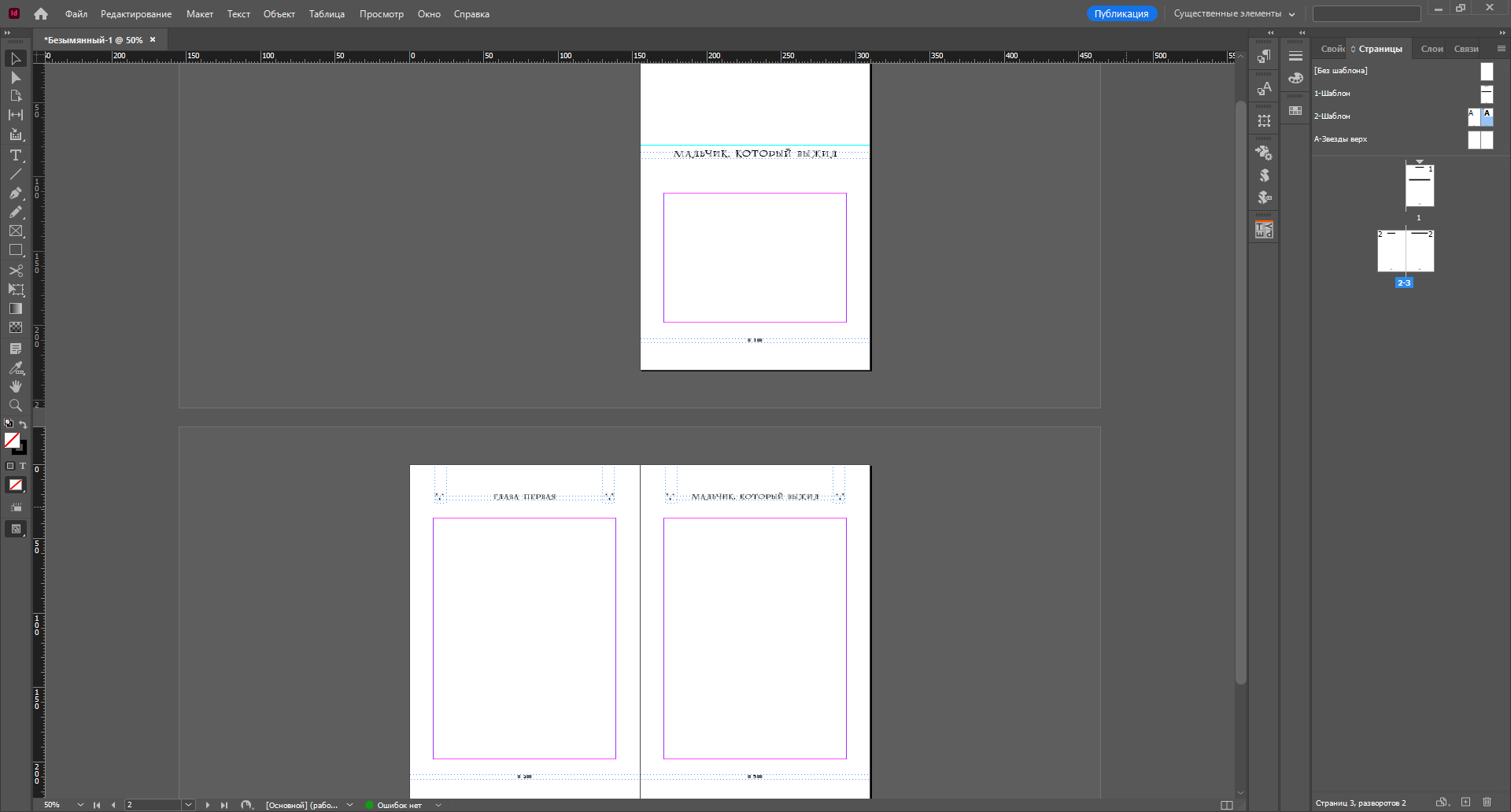Image resolution: width=1511 pixels, height=812 pixels.
Task: Activate the Scissors tool
Action: (15, 271)
